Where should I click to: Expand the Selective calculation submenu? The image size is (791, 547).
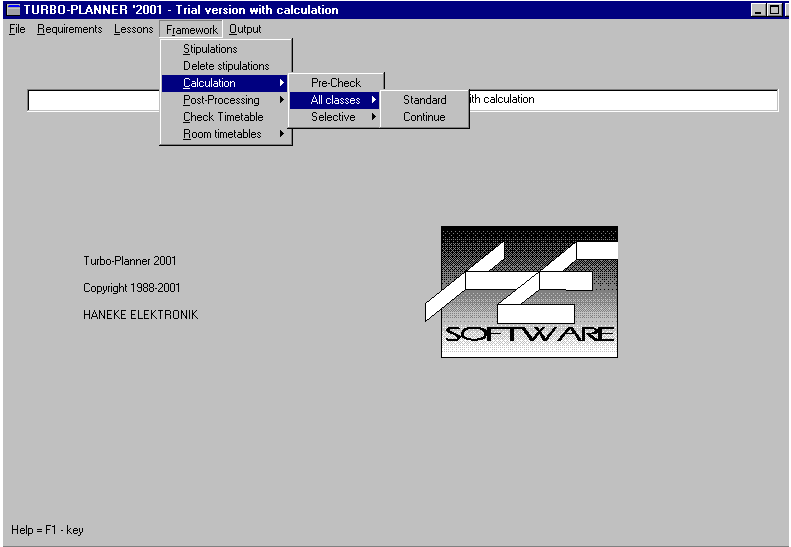pyautogui.click(x=335, y=117)
